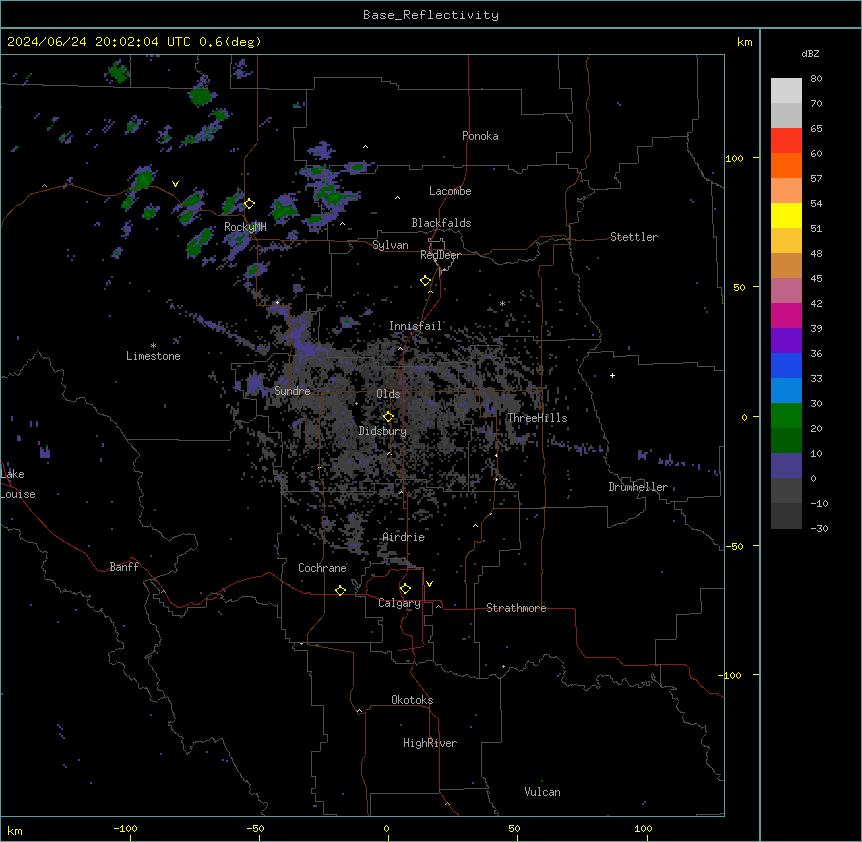Click the Lake Louise label
This screenshot has width=862, height=842.
pos(18,484)
